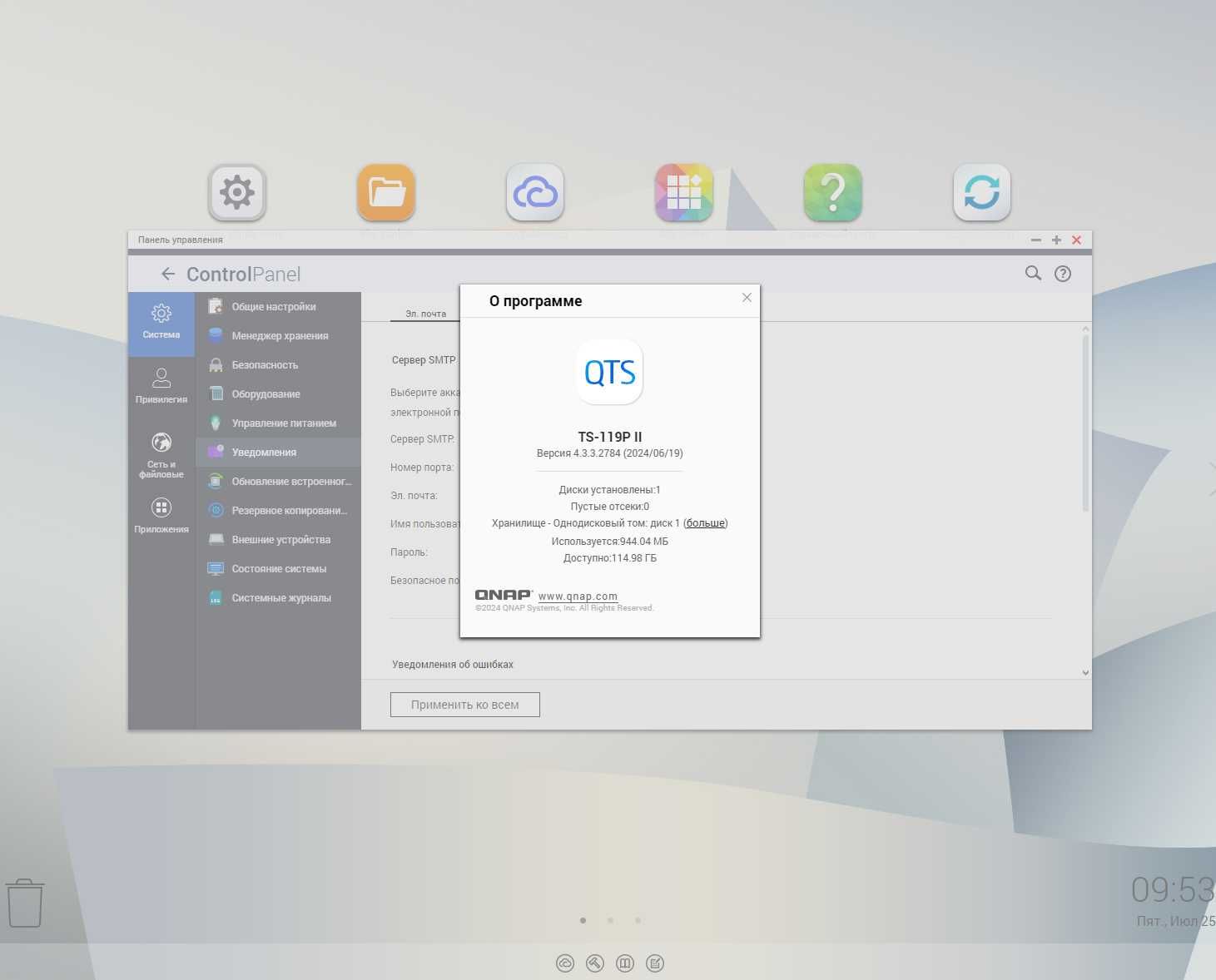The width and height of the screenshot is (1216, 980).
Task: Open Обновление встроенного ПО item
Action: [278, 482]
